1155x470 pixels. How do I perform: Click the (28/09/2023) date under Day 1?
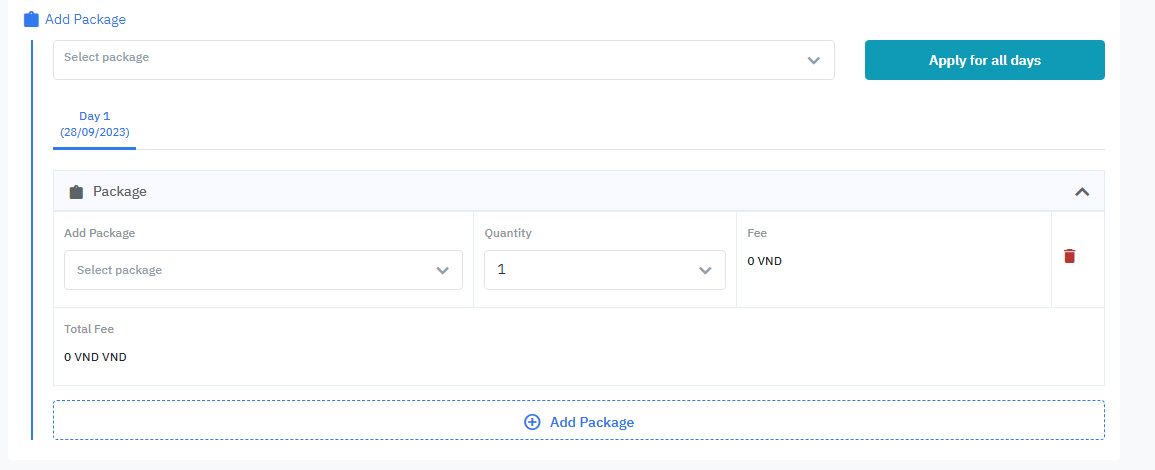(x=94, y=132)
